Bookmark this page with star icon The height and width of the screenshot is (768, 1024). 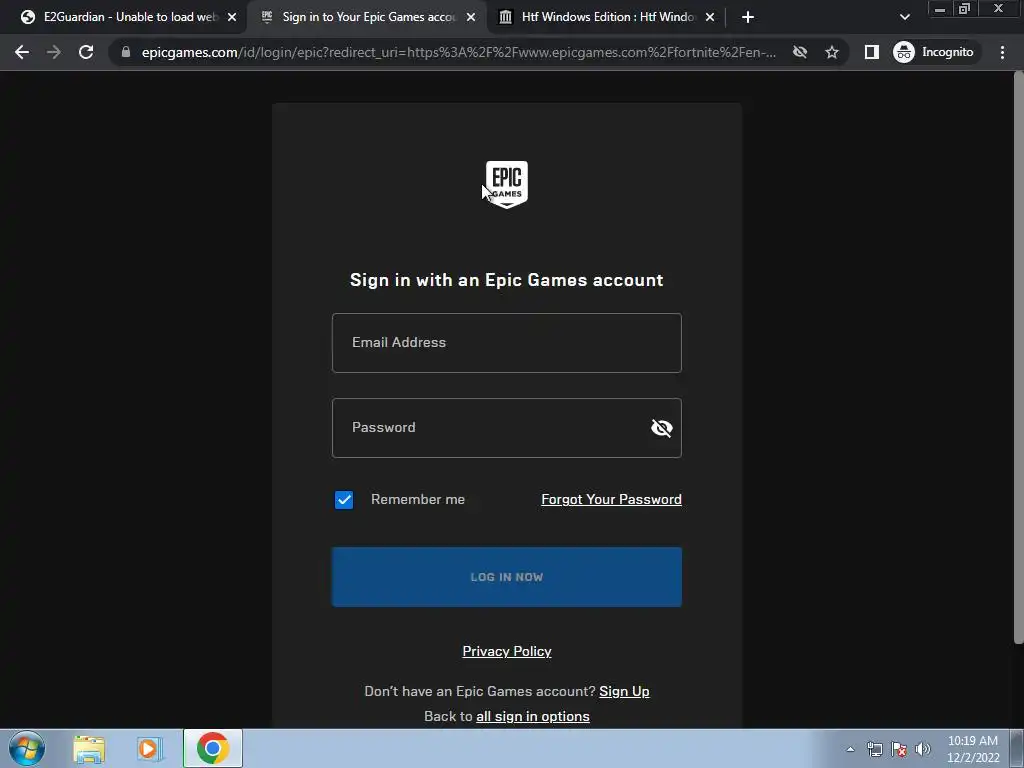[x=831, y=52]
